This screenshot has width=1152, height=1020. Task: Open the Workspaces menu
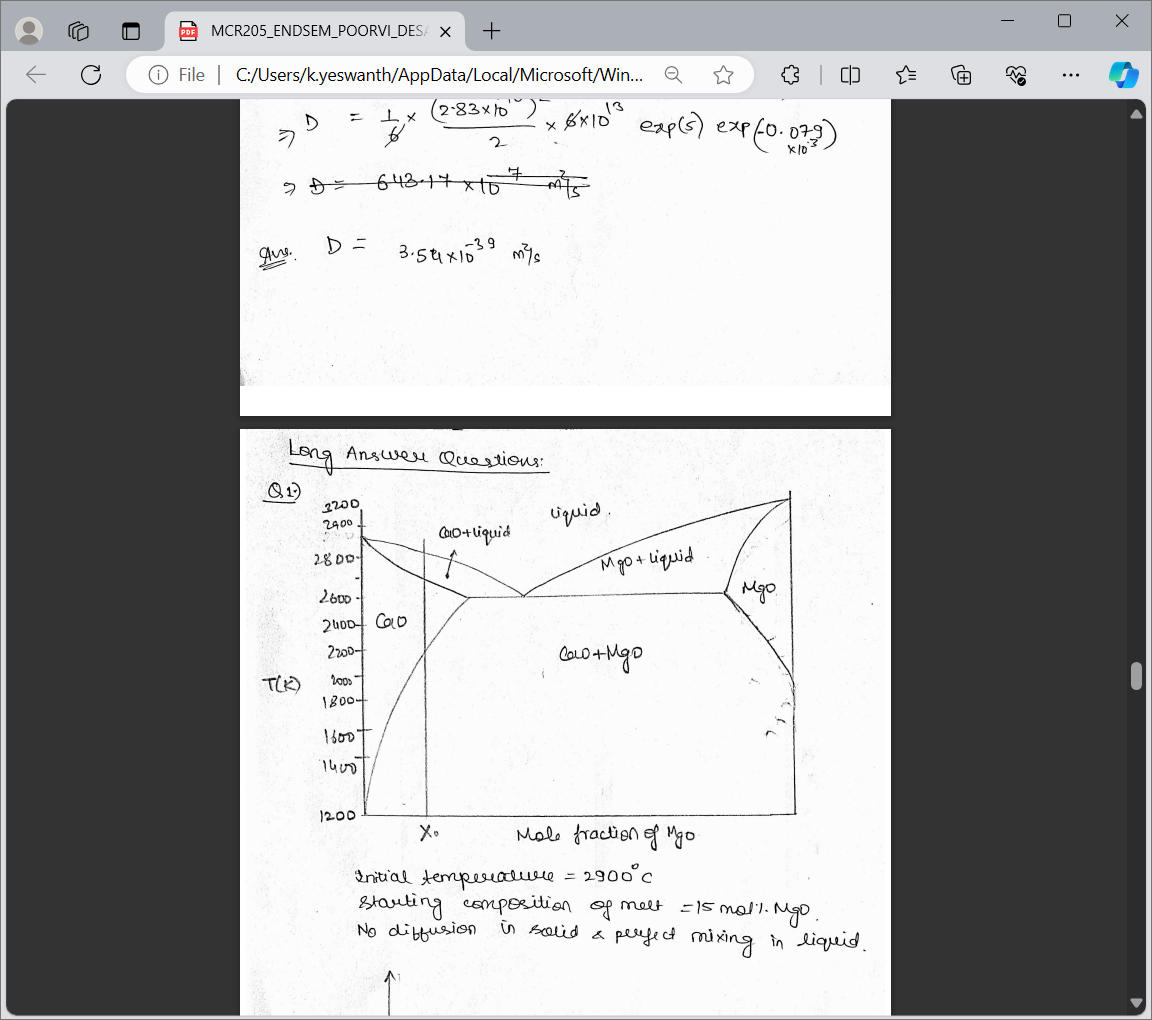tap(78, 31)
